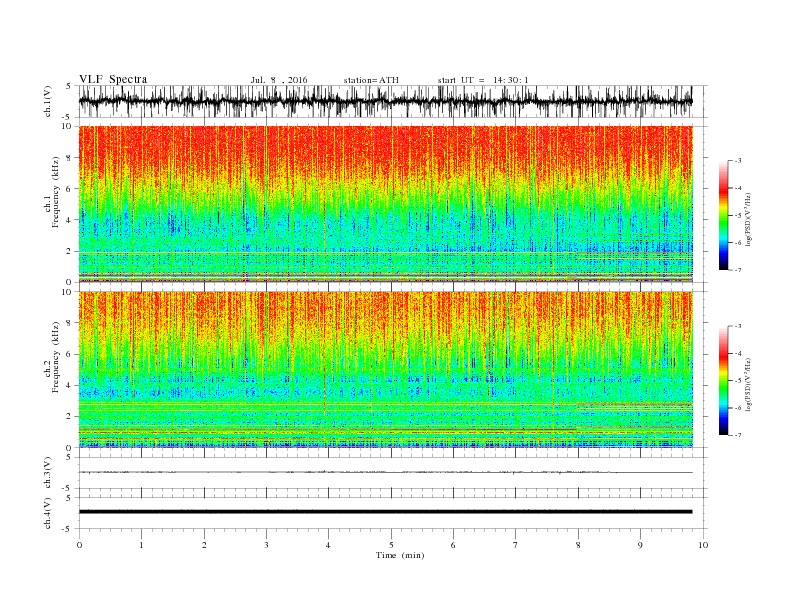The image size is (792, 612).
Task: Click the "-5" label on ch.2 colorbar
Action: tap(738, 380)
